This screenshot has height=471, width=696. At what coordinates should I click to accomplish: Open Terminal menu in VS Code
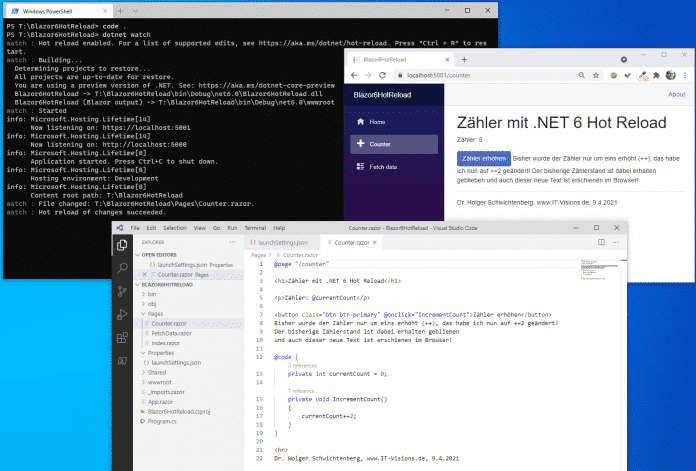tap(255, 228)
